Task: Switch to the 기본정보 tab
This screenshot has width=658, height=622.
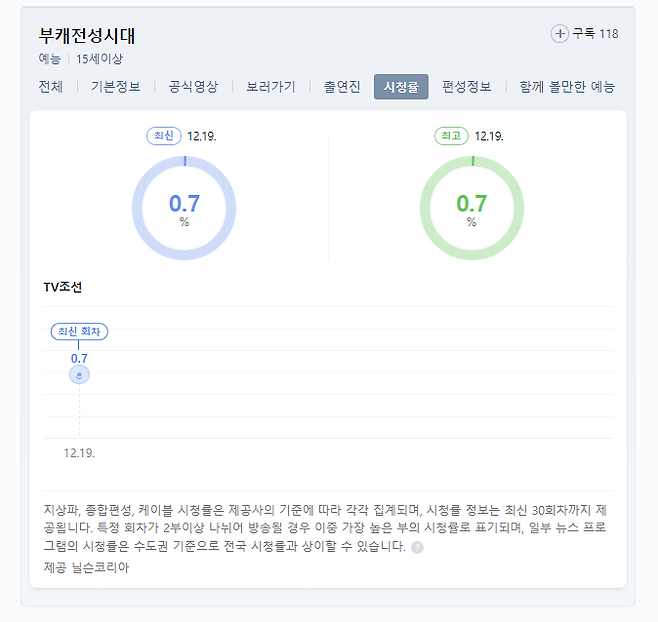Action: (x=116, y=87)
